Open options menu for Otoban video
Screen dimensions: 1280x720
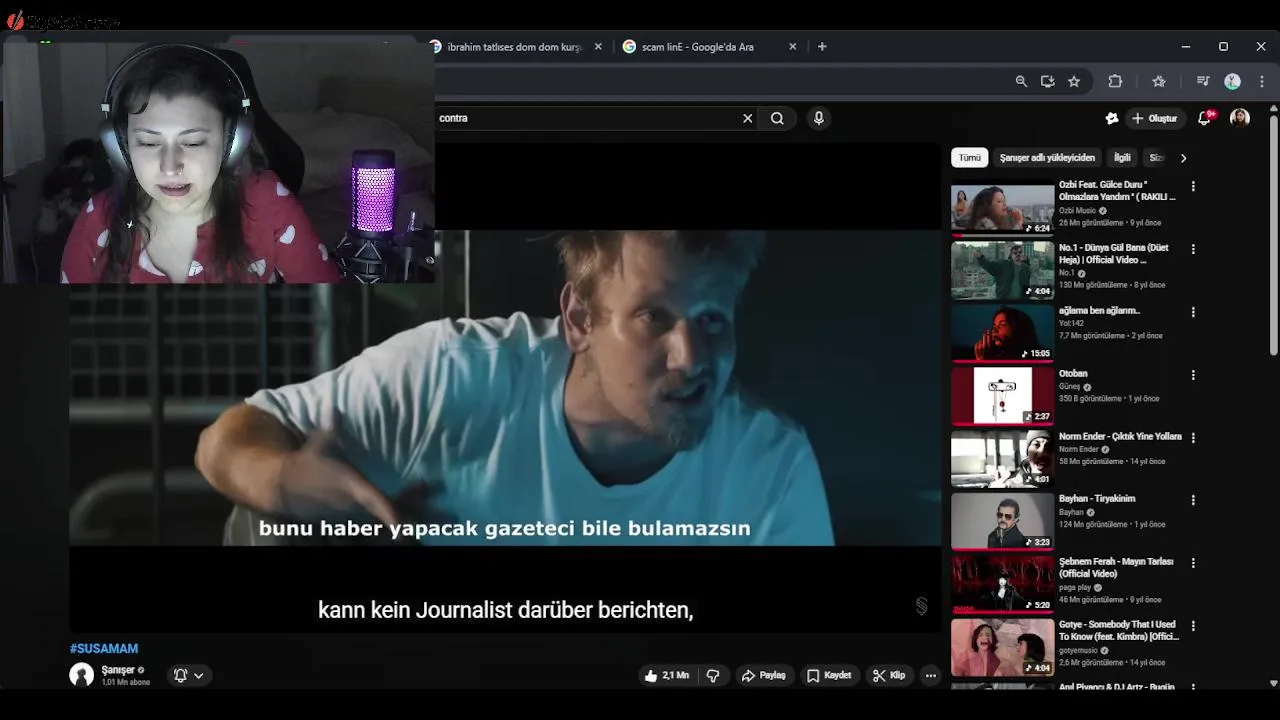click(x=1193, y=375)
